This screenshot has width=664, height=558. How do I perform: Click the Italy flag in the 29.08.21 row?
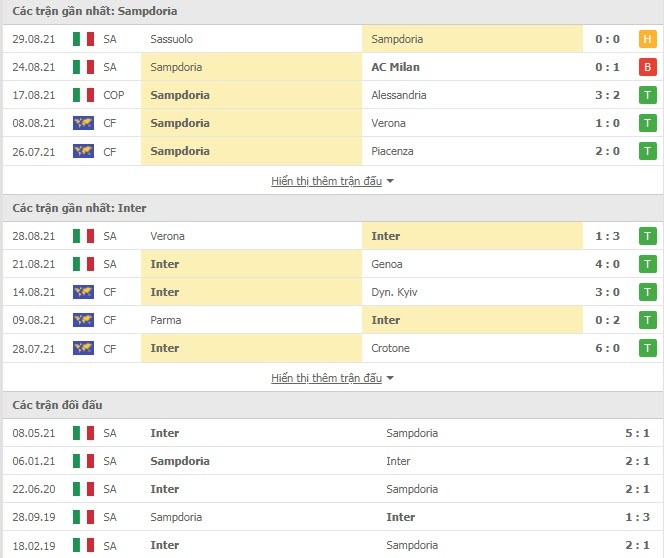(x=83, y=39)
